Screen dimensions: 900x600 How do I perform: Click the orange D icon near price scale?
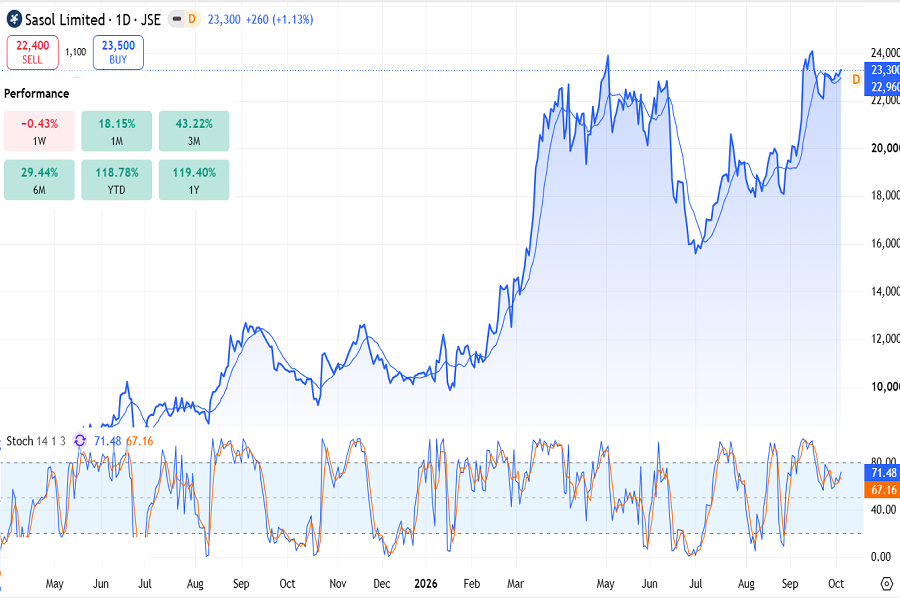point(855,80)
